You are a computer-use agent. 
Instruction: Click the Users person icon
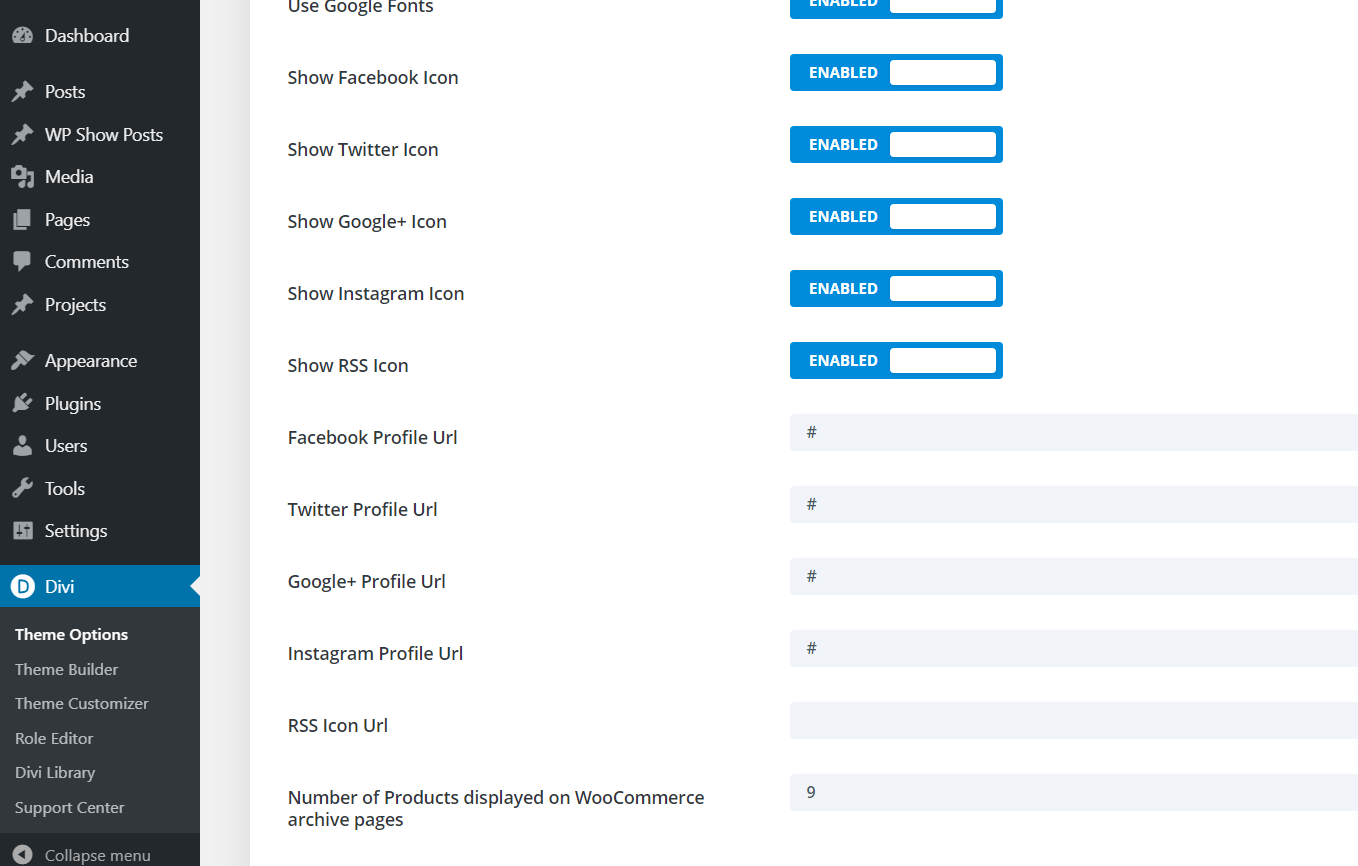pyautogui.click(x=22, y=446)
